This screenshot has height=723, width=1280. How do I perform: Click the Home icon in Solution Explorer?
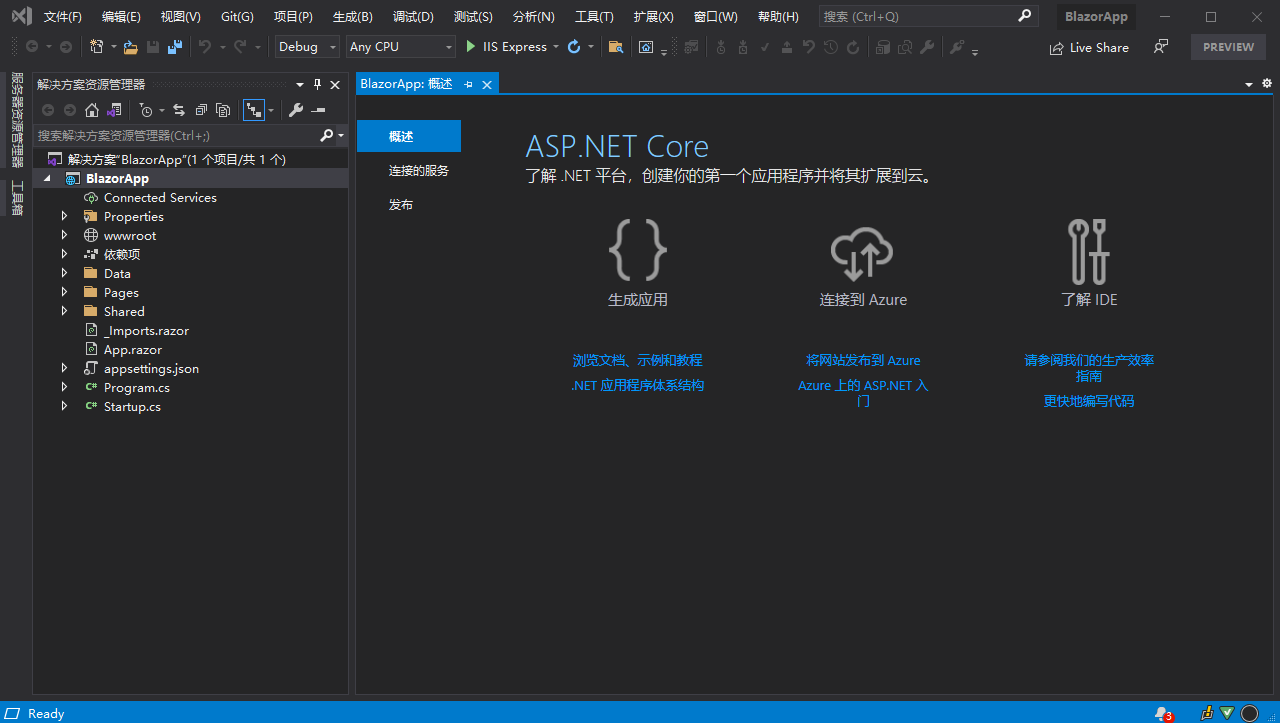point(92,110)
